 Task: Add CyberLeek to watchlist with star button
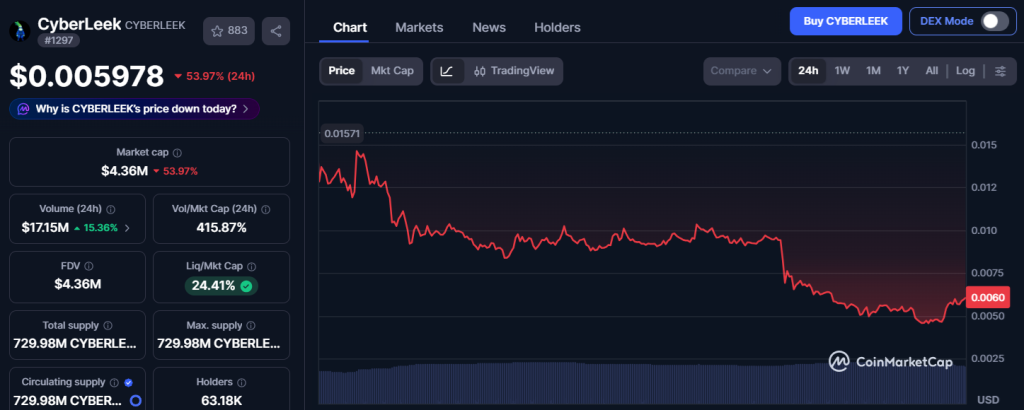pyautogui.click(x=229, y=31)
